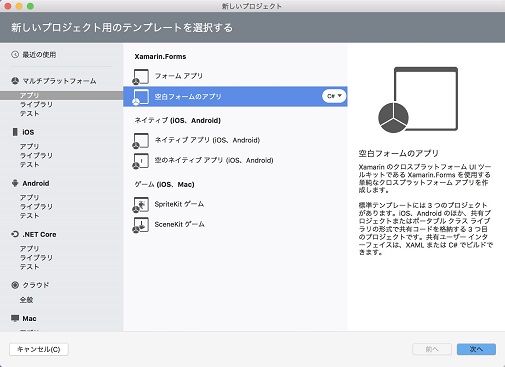The height and width of the screenshot is (367, 505).
Task: Click the マルチプラットフォーム category icon
Action: pyautogui.click(x=15, y=81)
